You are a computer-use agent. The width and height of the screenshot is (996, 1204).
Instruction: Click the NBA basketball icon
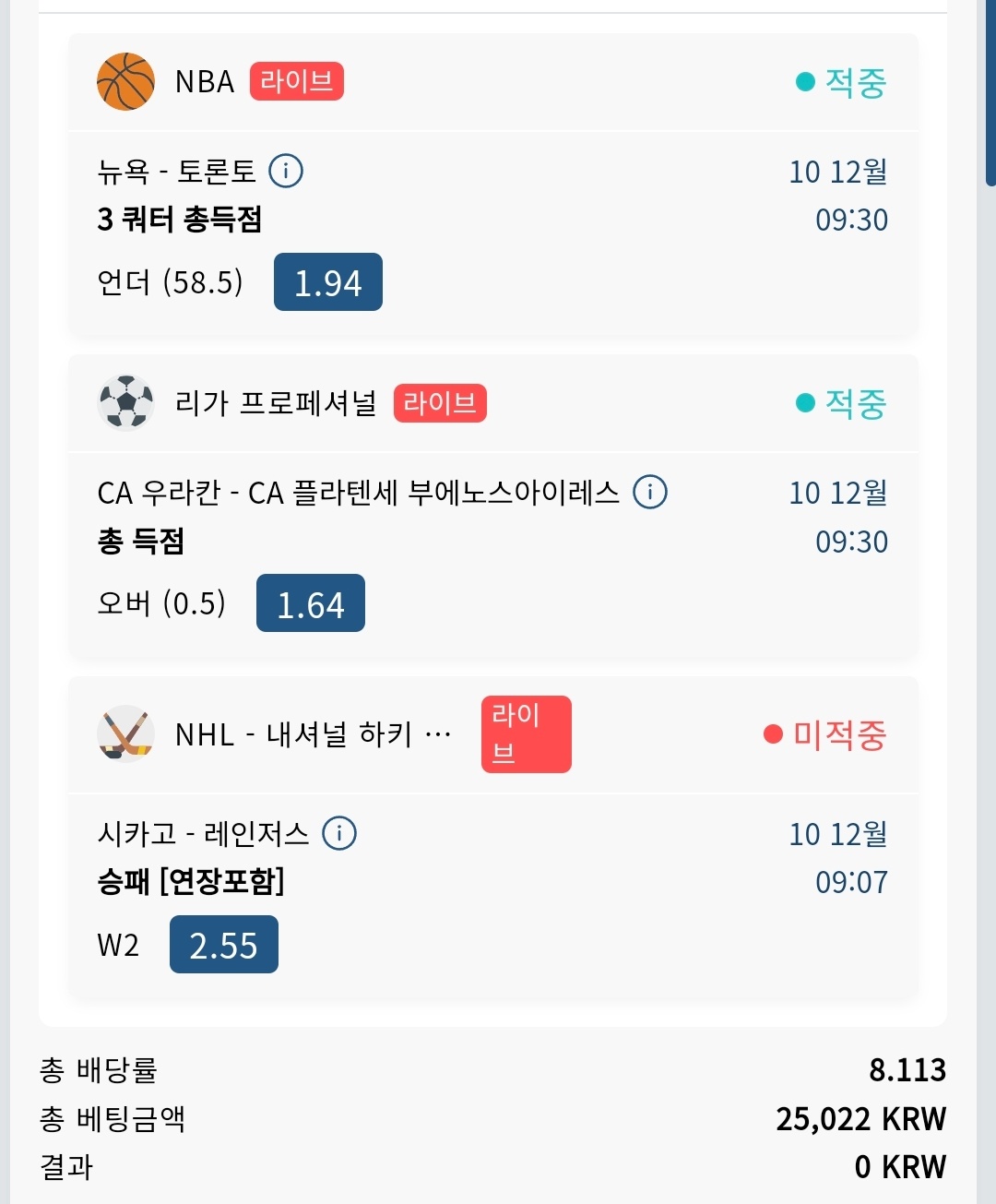tap(125, 82)
